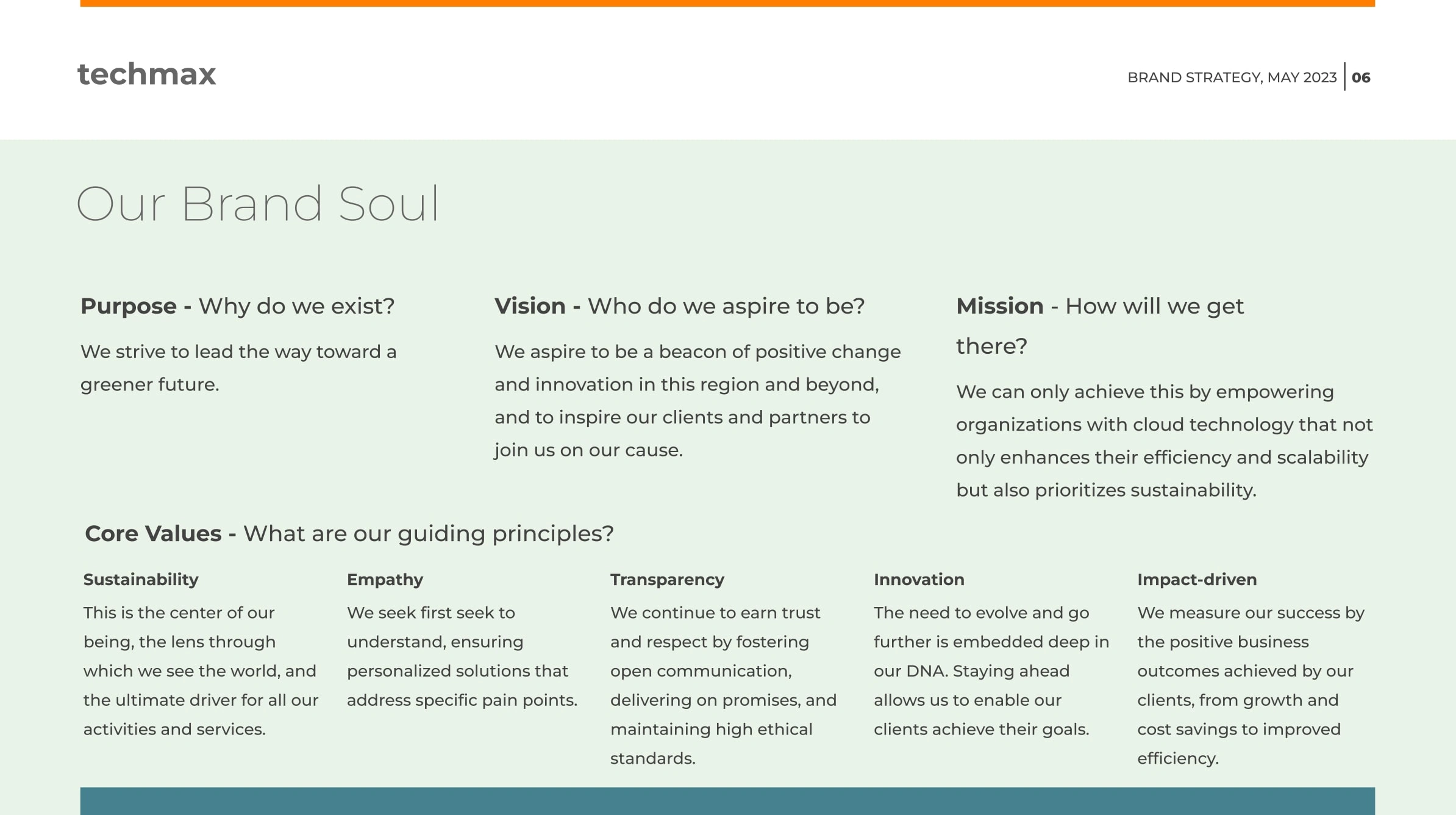Screen dimensions: 1456x815
Task: Click the orange bar at top
Action: click(727, 3)
